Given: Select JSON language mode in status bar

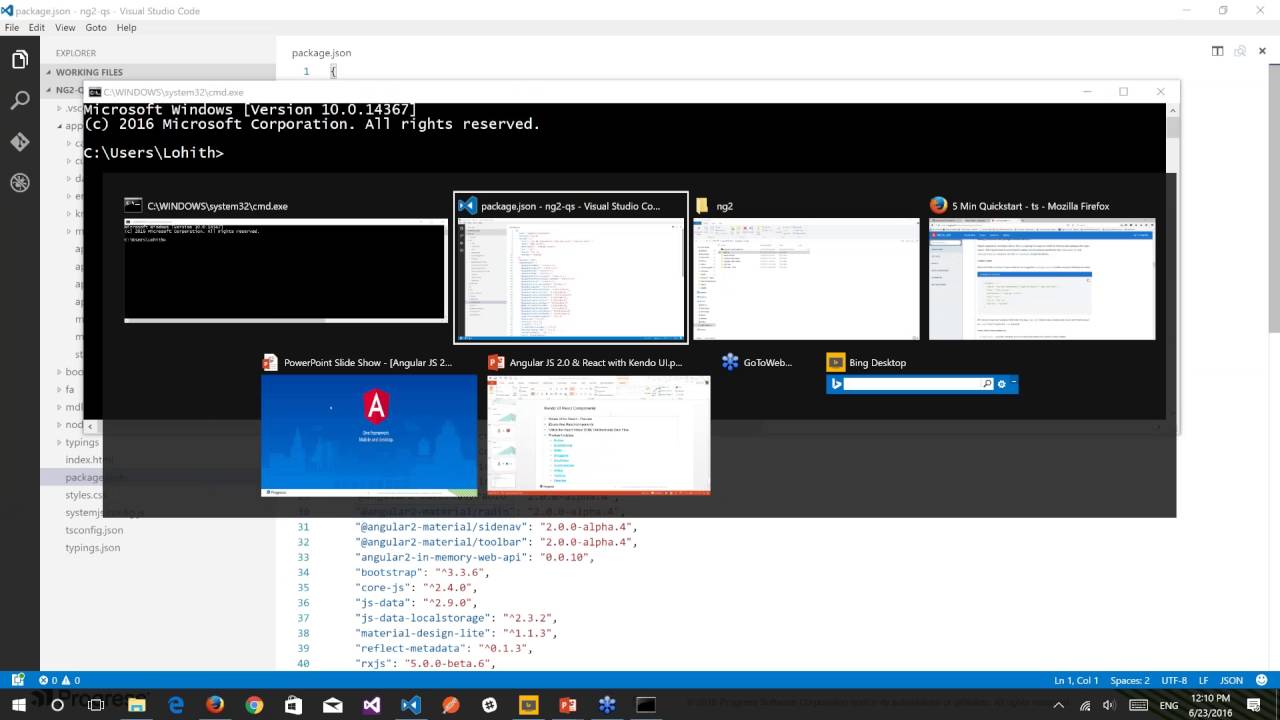Looking at the screenshot, I should click(1231, 680).
